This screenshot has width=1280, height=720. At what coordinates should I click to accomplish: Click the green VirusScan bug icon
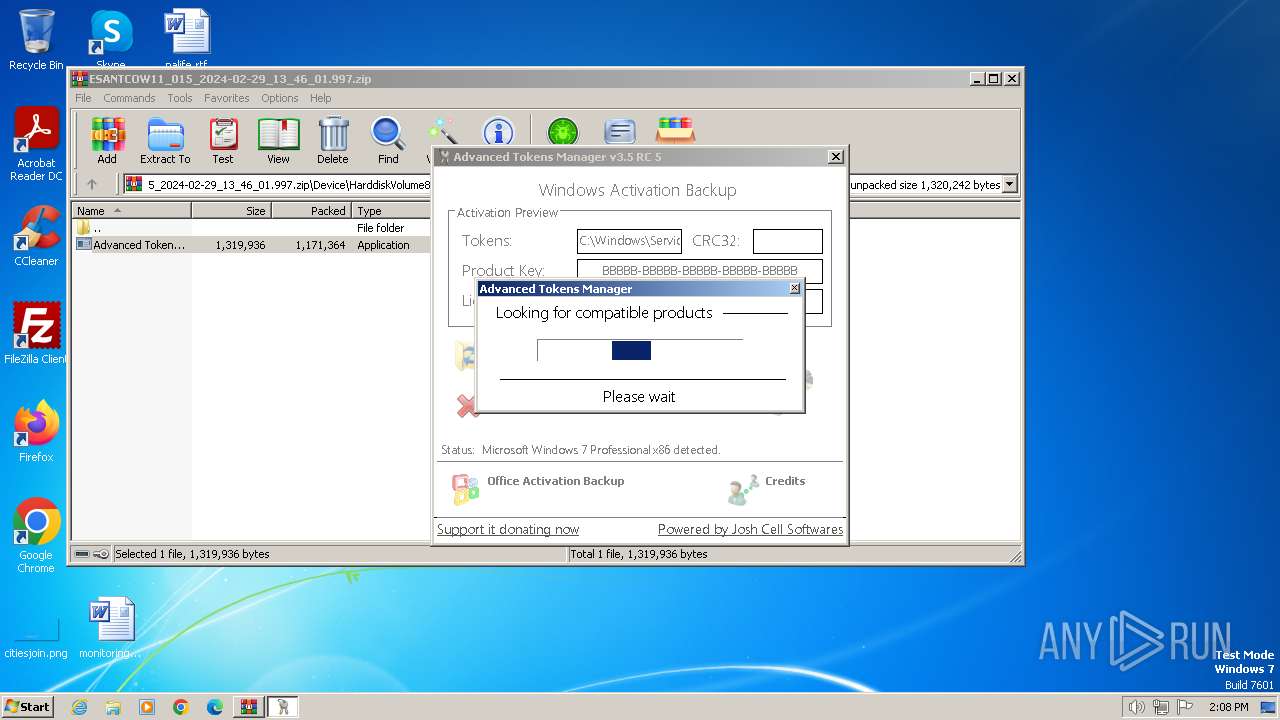563,132
